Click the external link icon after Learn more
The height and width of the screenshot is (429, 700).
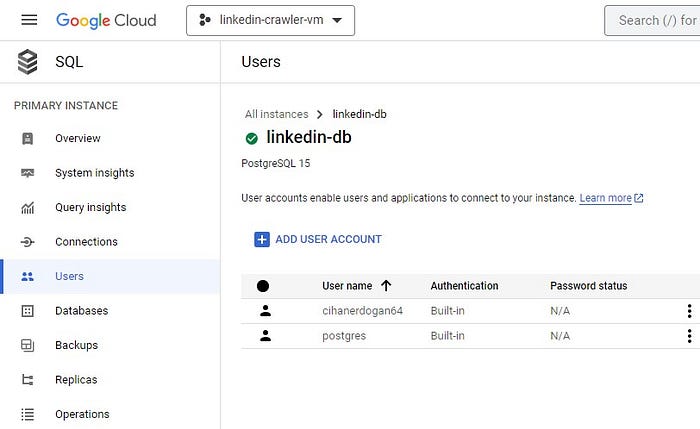coord(639,198)
